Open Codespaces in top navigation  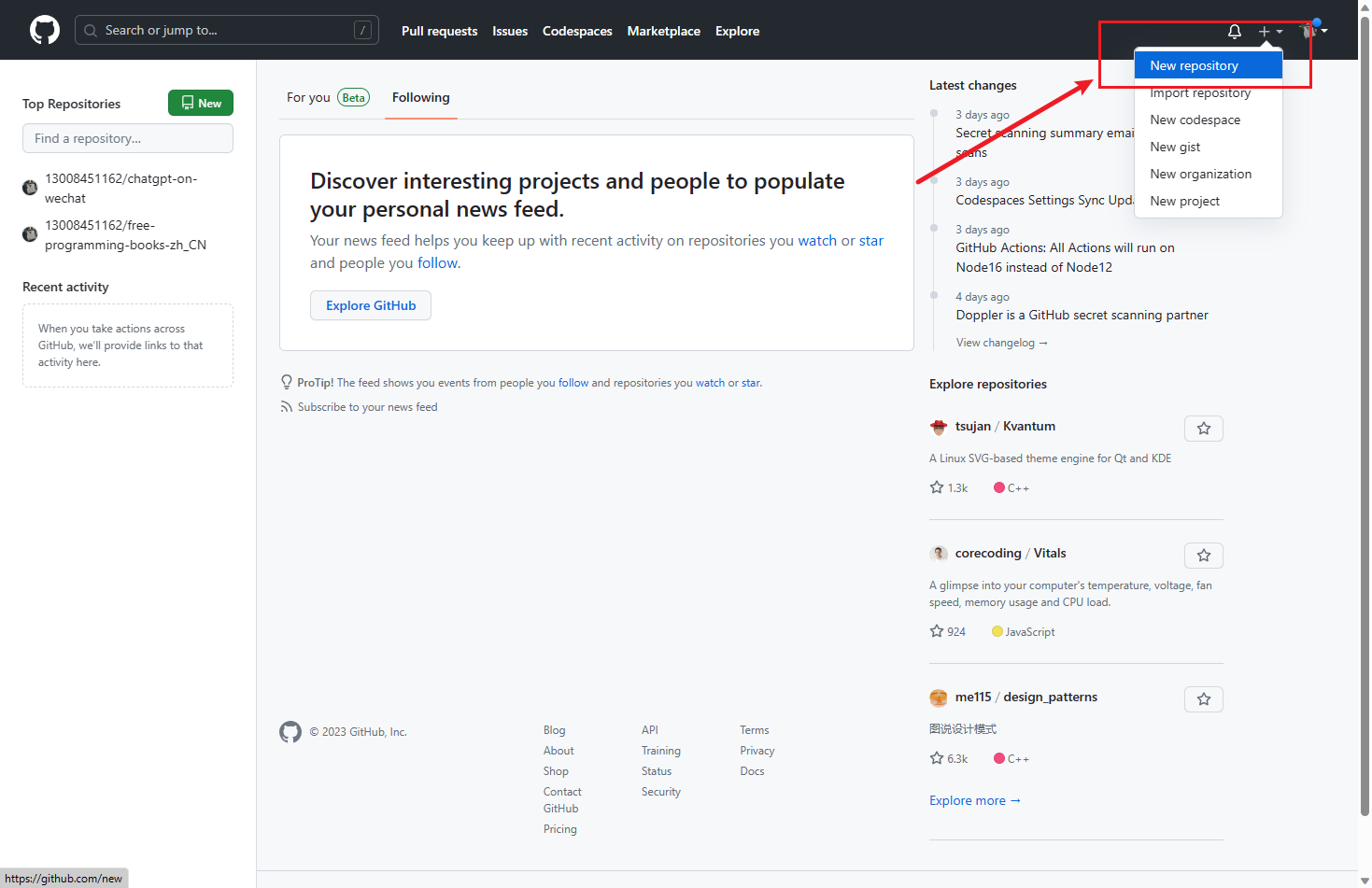click(577, 31)
